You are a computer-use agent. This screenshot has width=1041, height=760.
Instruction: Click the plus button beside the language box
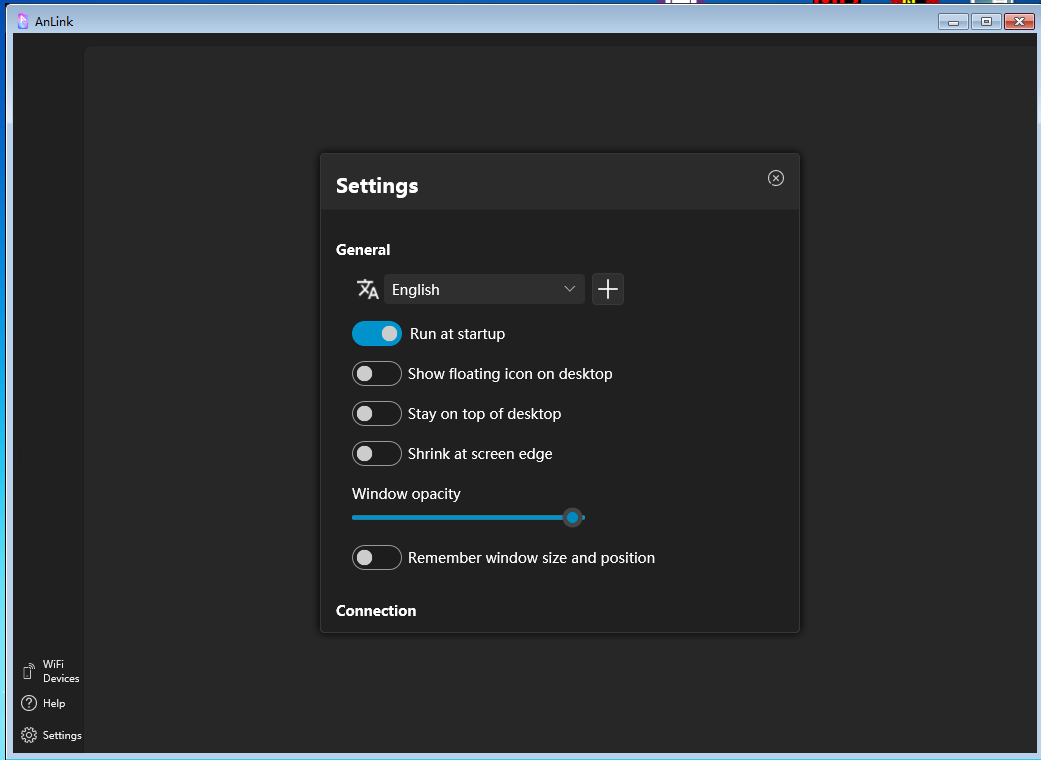608,289
